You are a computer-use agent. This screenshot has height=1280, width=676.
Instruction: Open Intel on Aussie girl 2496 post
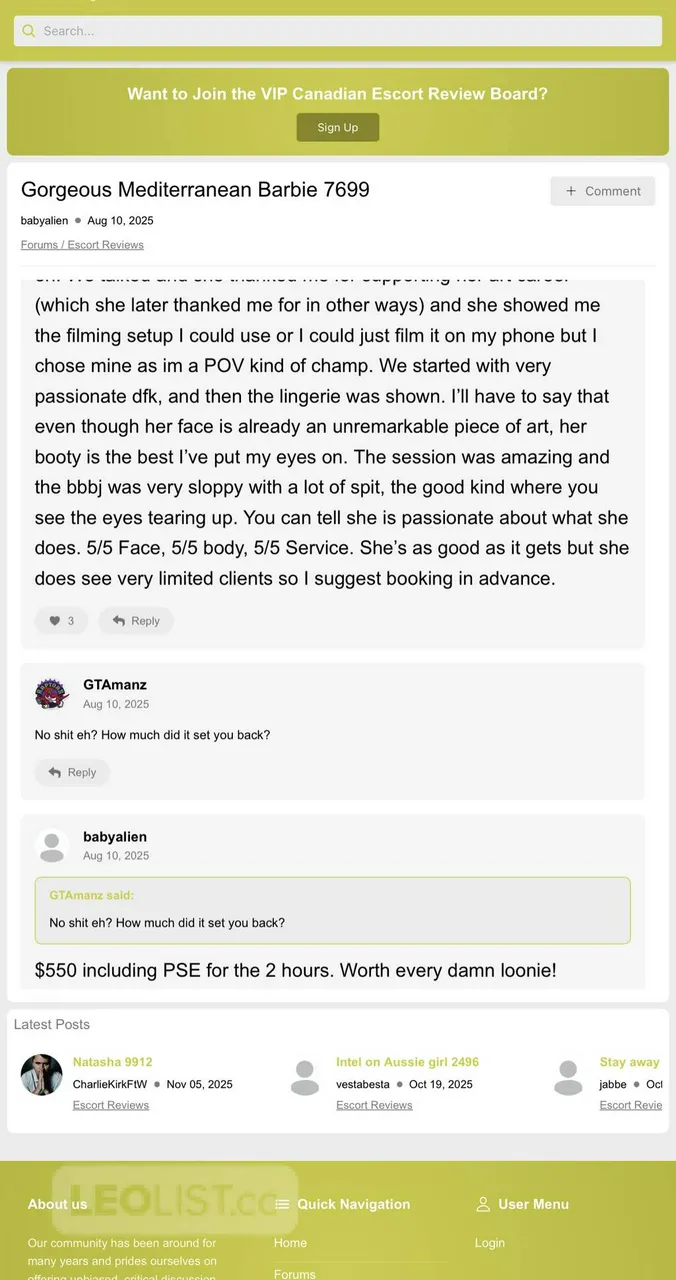click(x=407, y=1062)
